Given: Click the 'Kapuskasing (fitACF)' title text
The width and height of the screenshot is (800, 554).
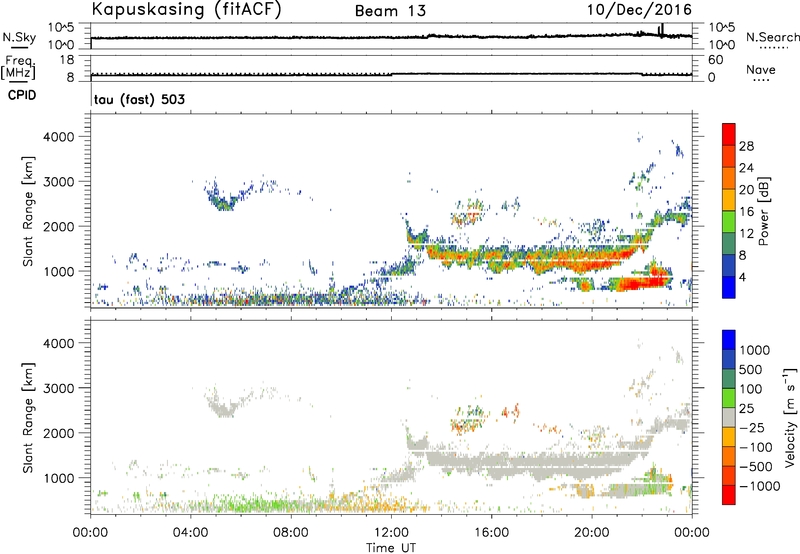Looking at the screenshot, I should click(x=186, y=10).
